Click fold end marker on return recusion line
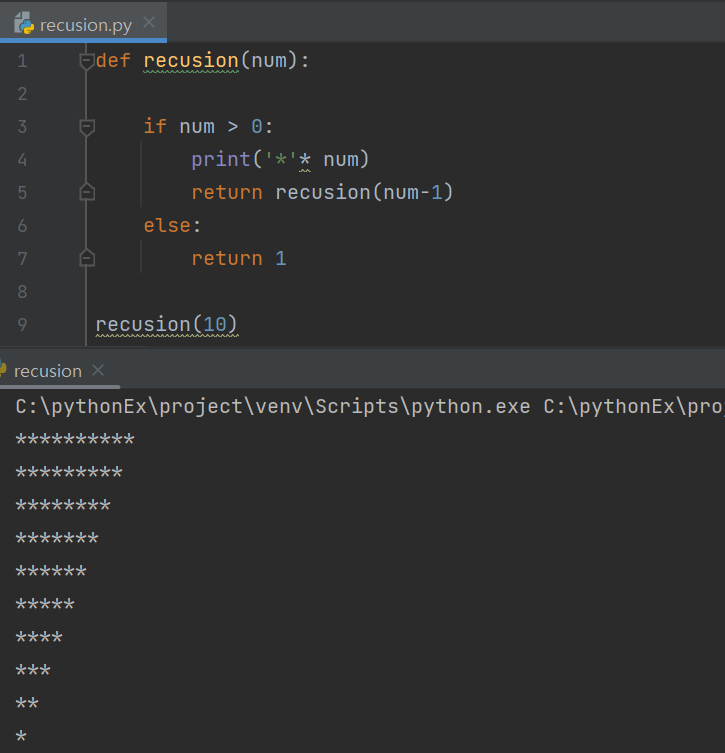This screenshot has height=753, width=725. [87, 192]
